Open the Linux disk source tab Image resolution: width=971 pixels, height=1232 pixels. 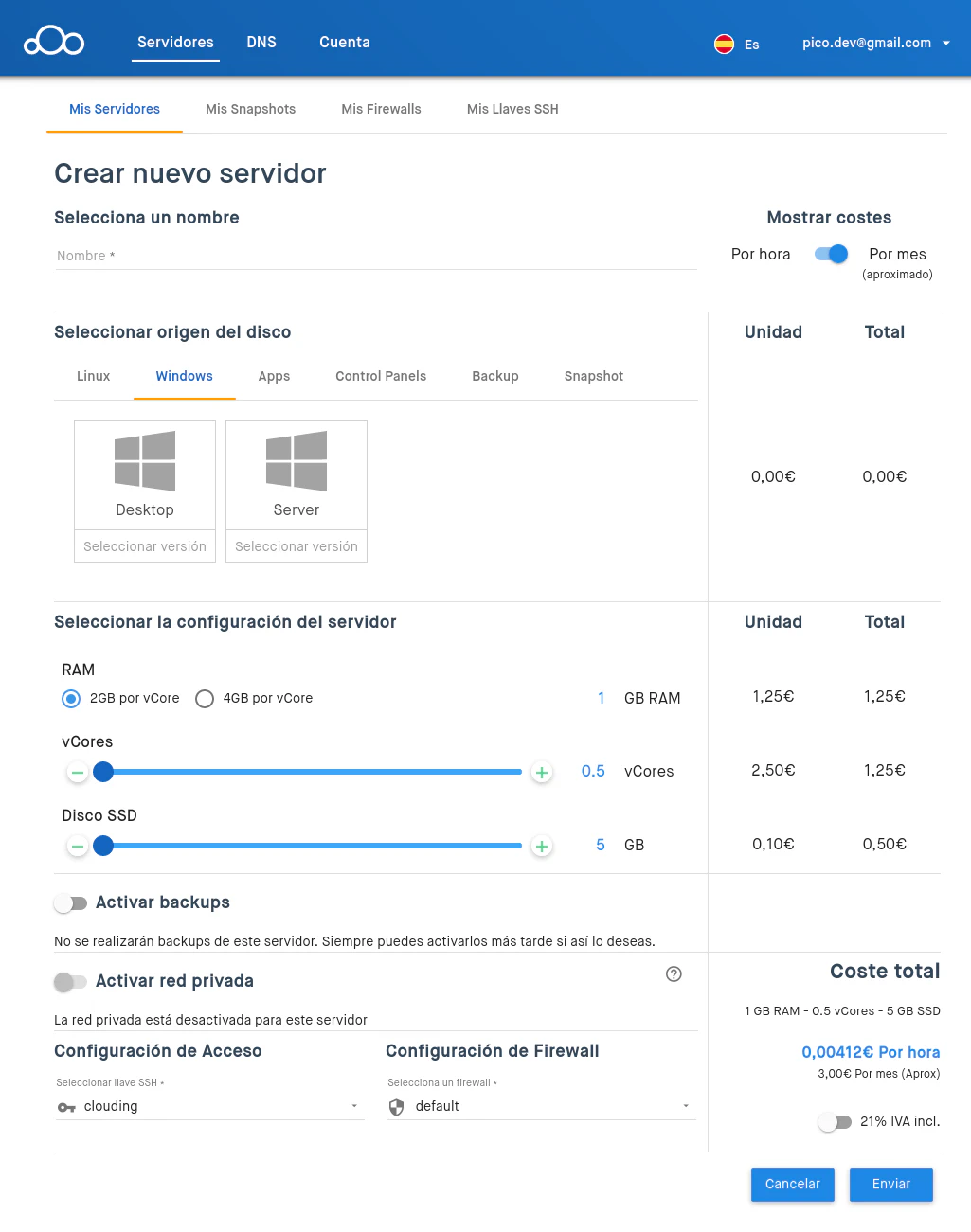(93, 376)
